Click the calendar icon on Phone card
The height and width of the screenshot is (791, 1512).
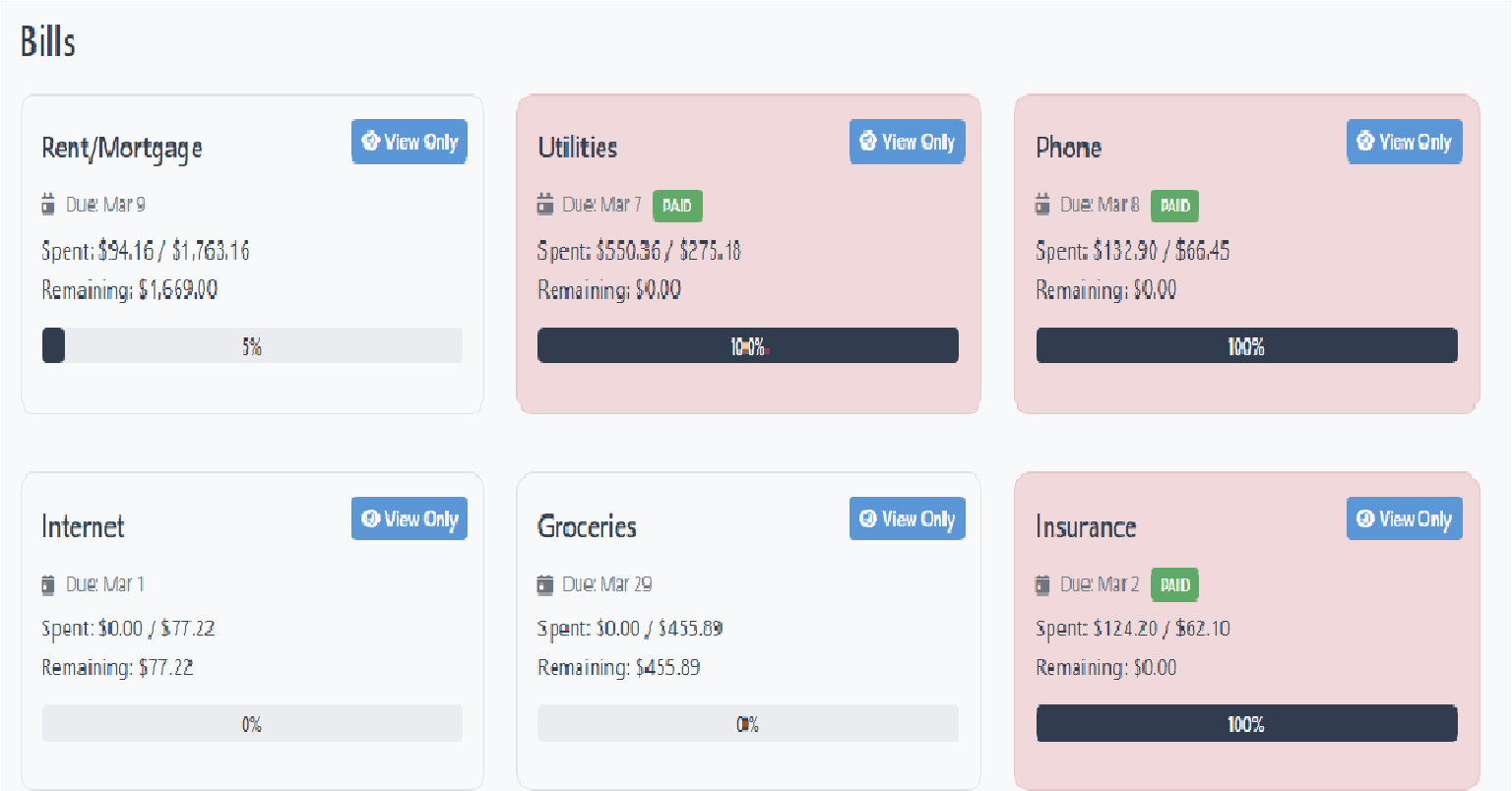1043,205
